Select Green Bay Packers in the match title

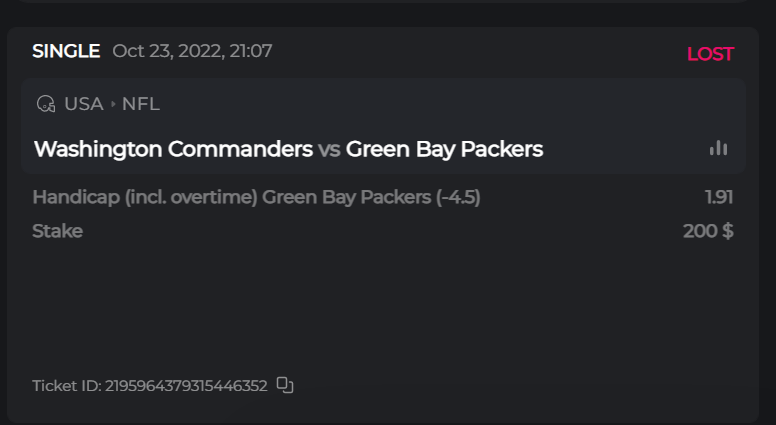tap(444, 149)
